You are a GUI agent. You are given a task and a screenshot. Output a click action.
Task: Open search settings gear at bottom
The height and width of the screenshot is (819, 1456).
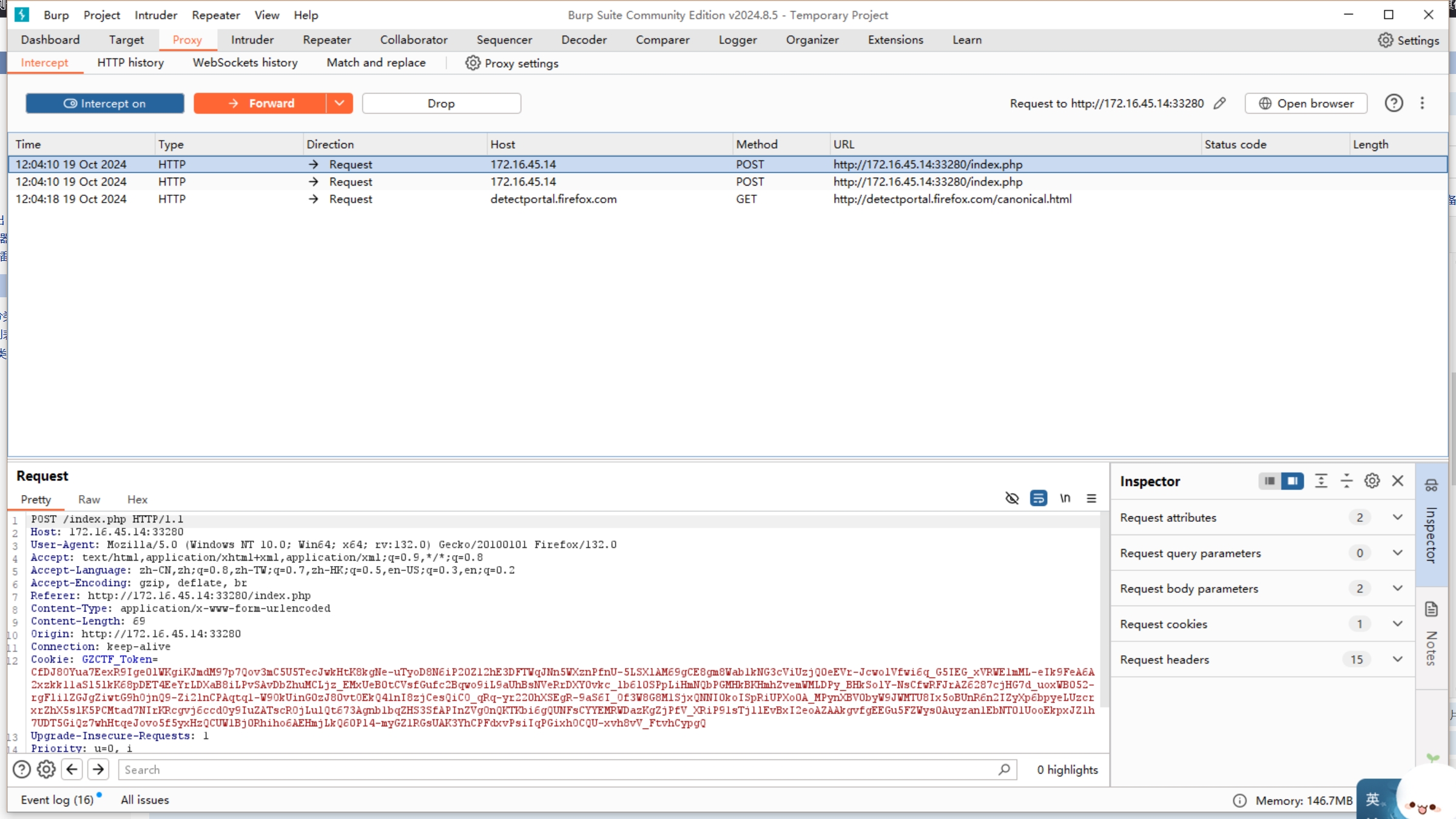pos(46,769)
